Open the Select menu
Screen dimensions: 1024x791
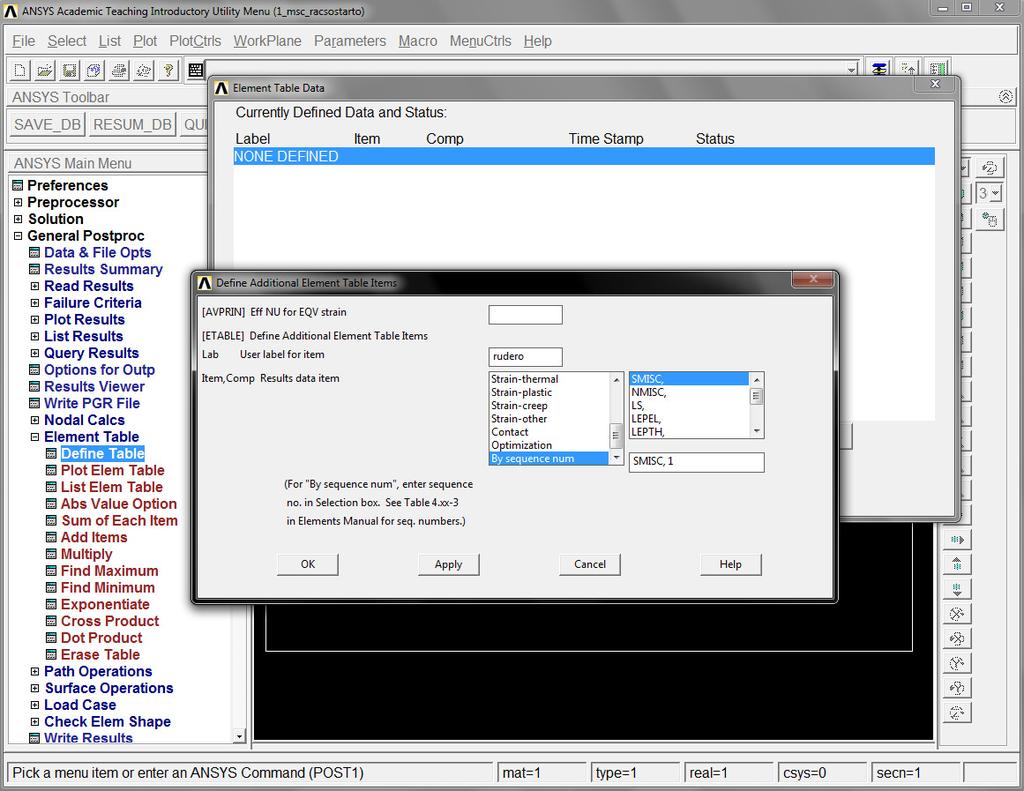(67, 41)
